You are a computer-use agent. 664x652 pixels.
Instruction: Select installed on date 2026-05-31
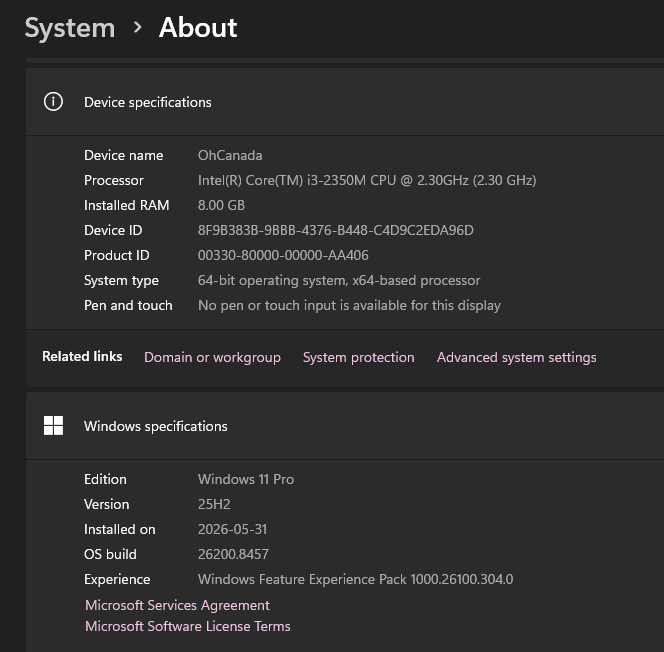(232, 529)
